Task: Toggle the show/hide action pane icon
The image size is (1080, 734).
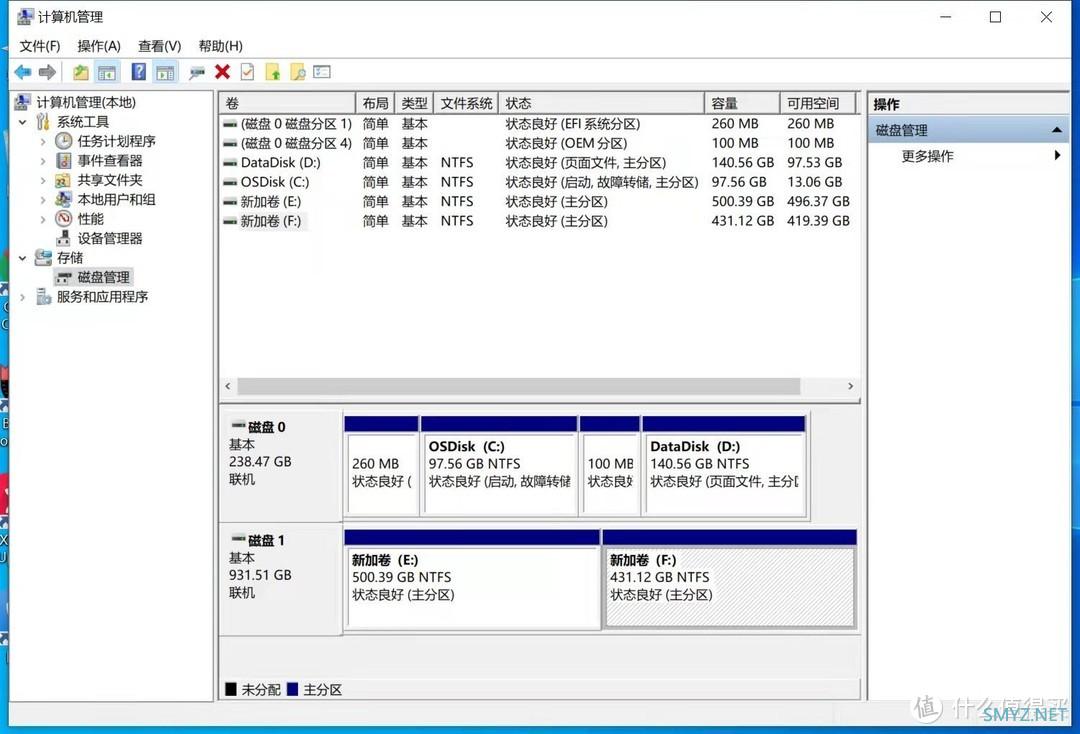Action: [165, 72]
